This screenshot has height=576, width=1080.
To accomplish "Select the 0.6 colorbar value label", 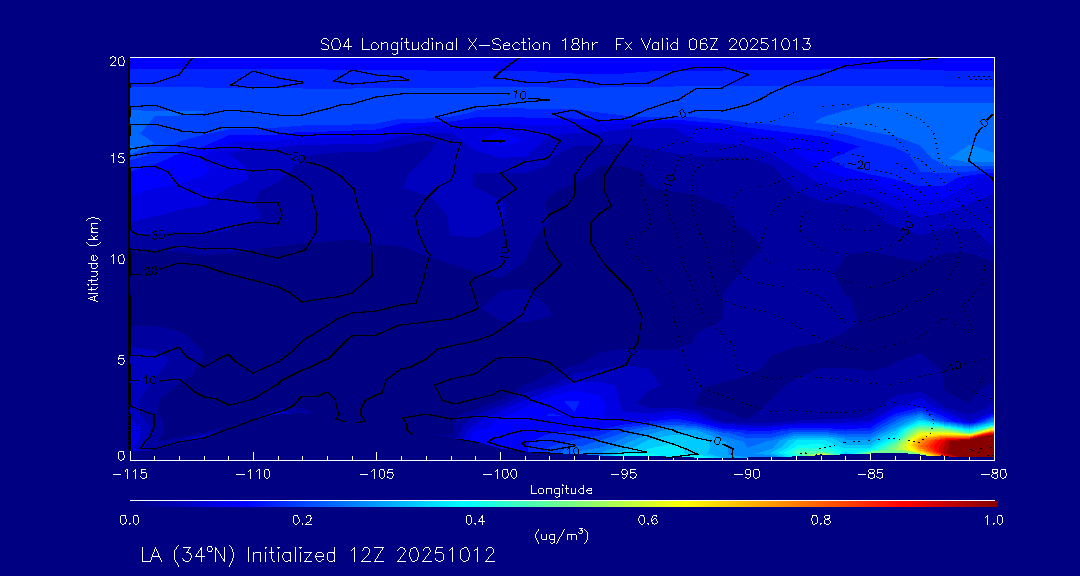I will (648, 520).
